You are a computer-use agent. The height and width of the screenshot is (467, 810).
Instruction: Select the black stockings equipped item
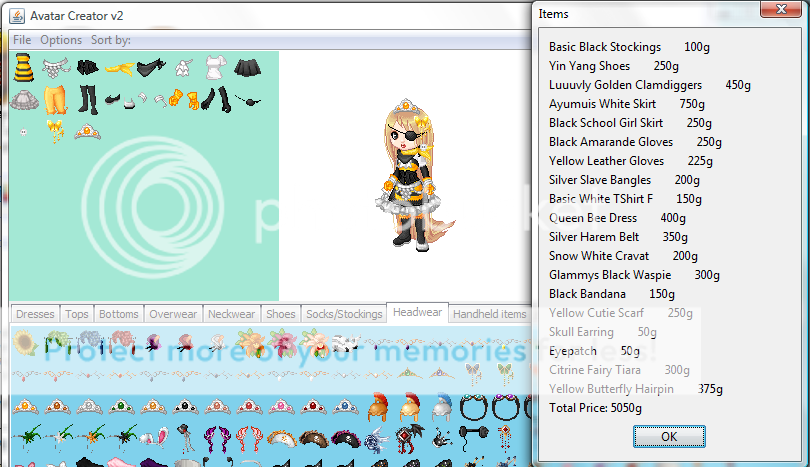88,99
